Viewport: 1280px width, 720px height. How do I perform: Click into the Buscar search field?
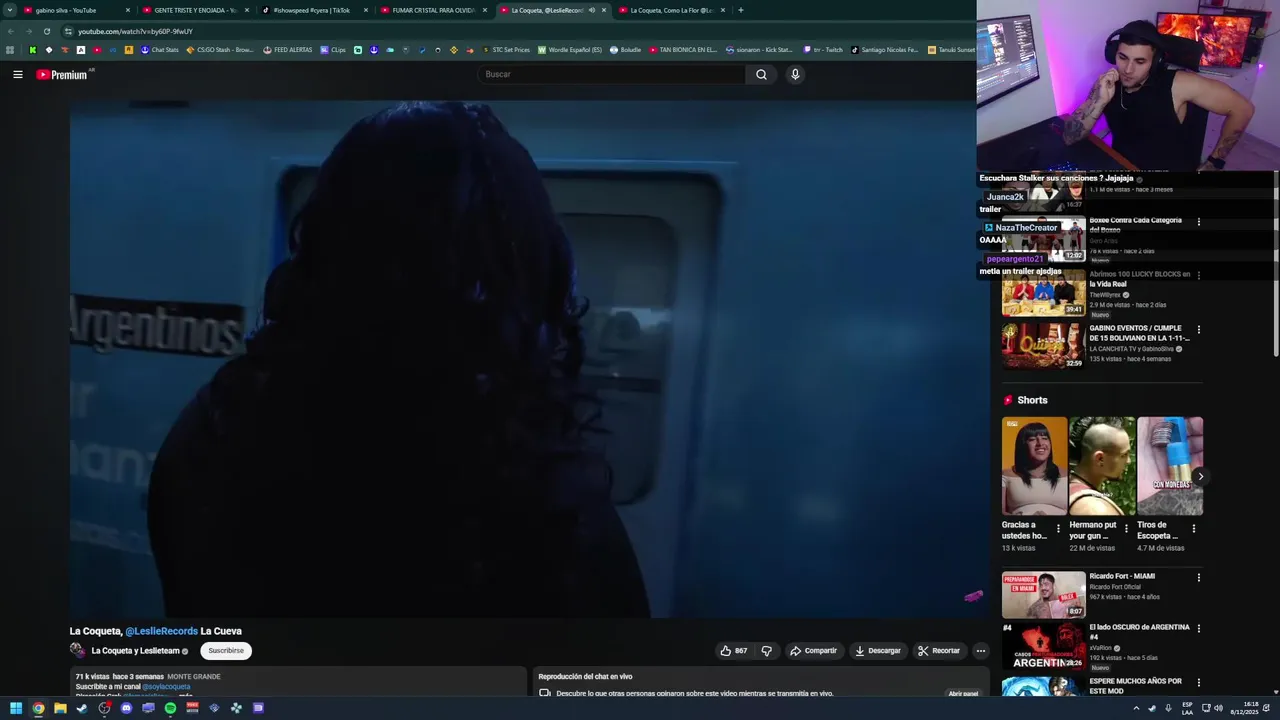[x=612, y=74]
